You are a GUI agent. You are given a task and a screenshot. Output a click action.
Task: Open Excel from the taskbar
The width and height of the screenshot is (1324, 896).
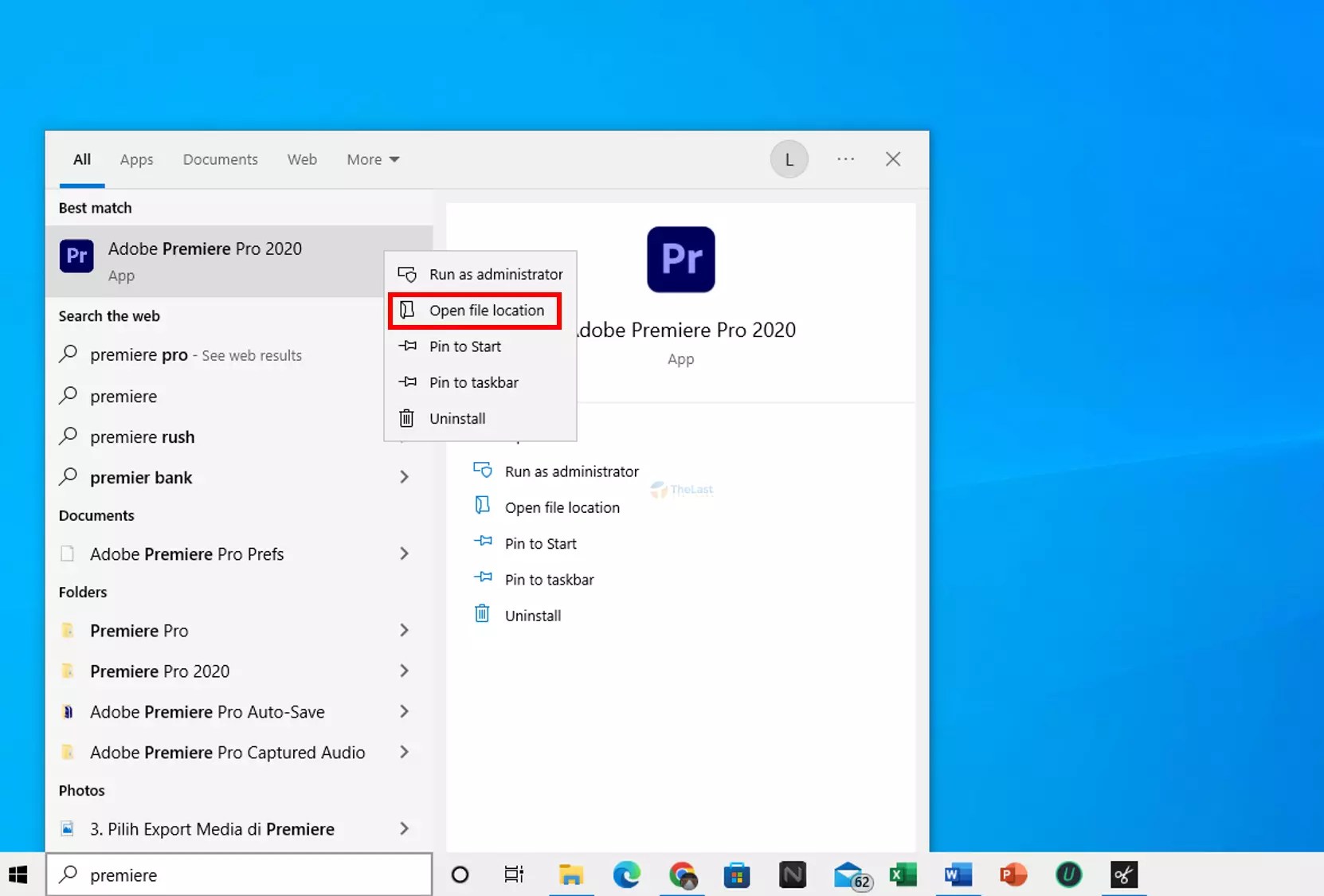[903, 874]
